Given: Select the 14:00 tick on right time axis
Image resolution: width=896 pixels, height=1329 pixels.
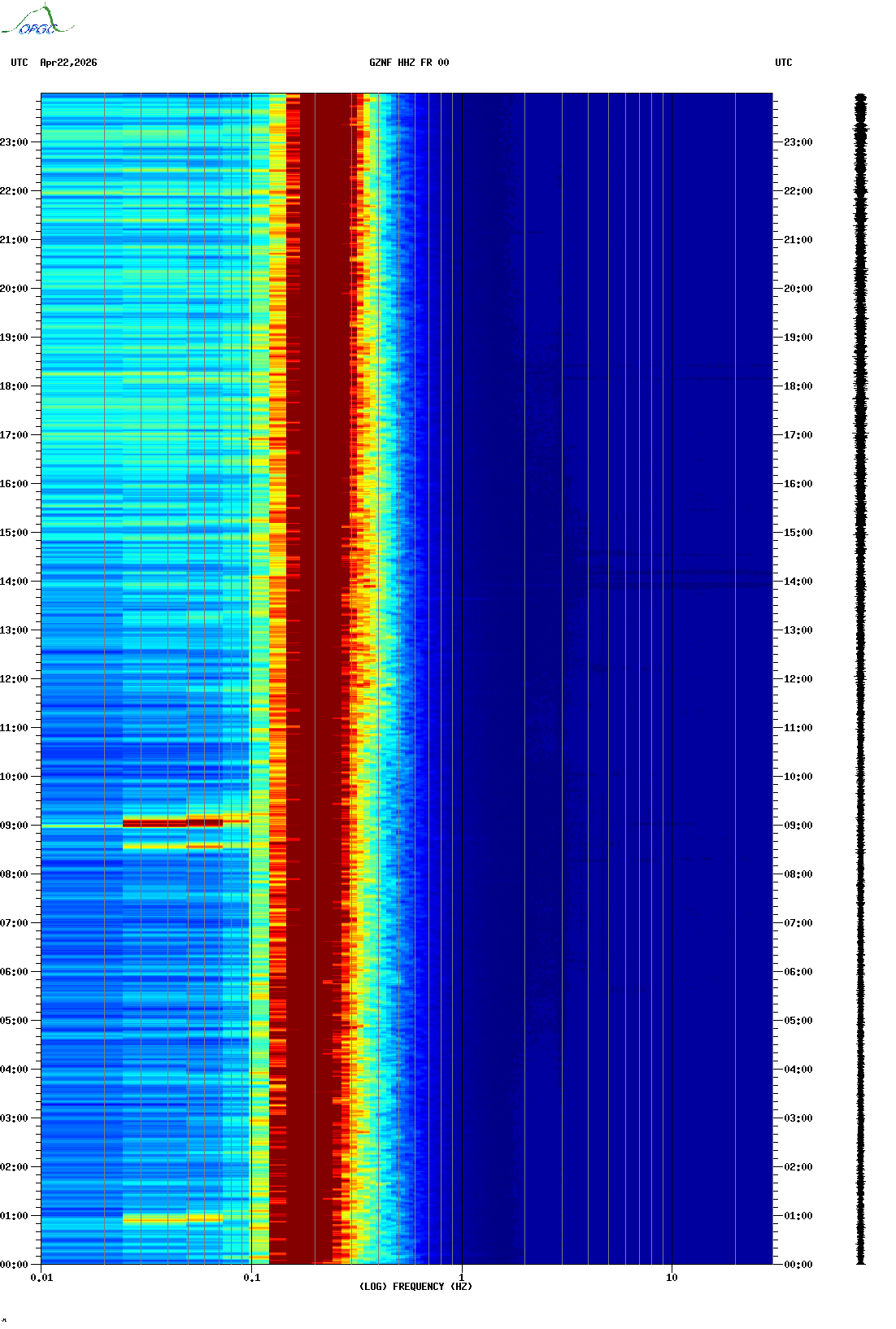Looking at the screenshot, I should coord(797,582).
